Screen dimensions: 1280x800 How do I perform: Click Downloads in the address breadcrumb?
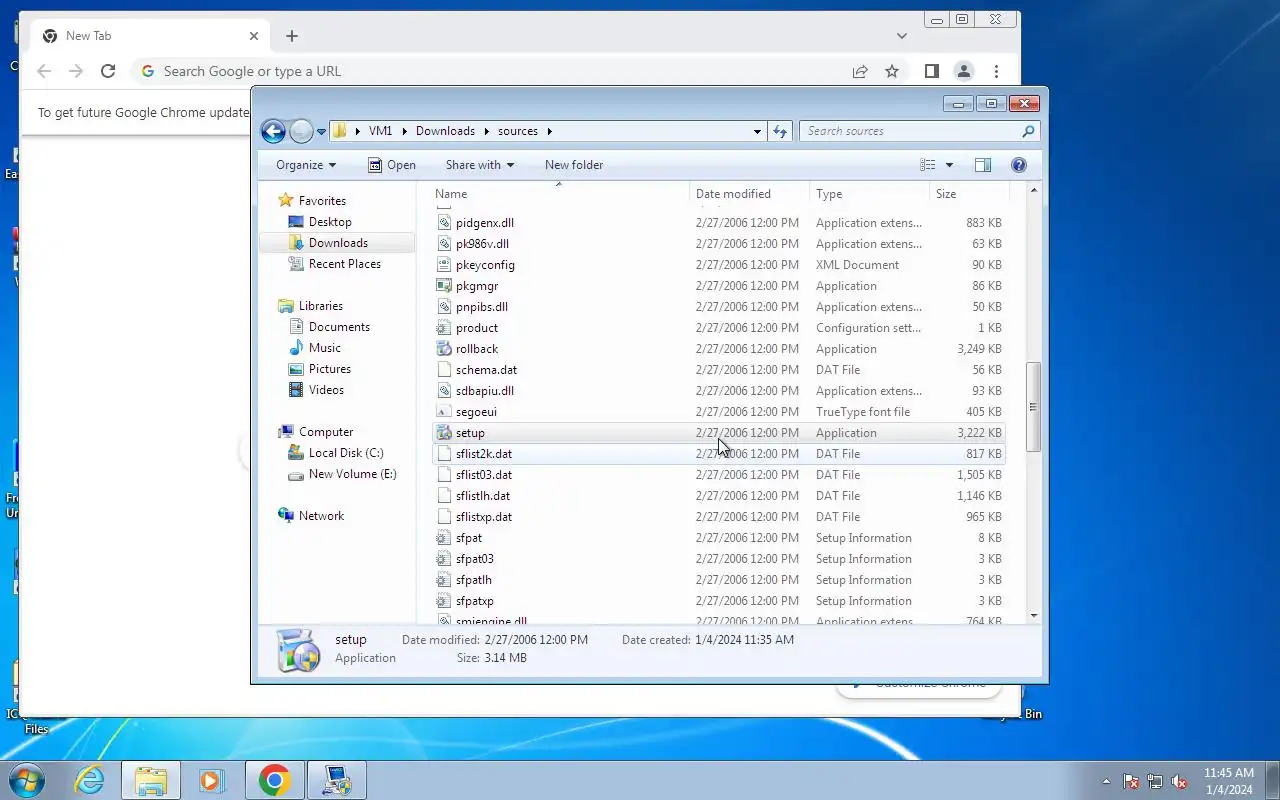(x=445, y=131)
